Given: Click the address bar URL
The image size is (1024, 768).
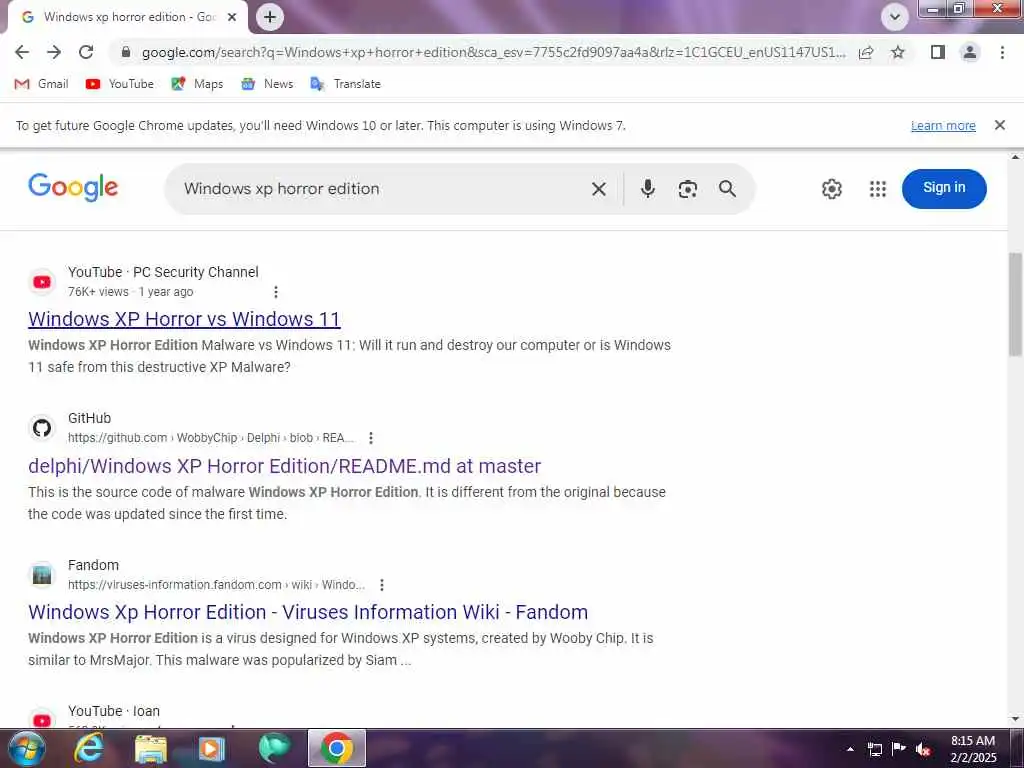Looking at the screenshot, I should pyautogui.click(x=493, y=52).
